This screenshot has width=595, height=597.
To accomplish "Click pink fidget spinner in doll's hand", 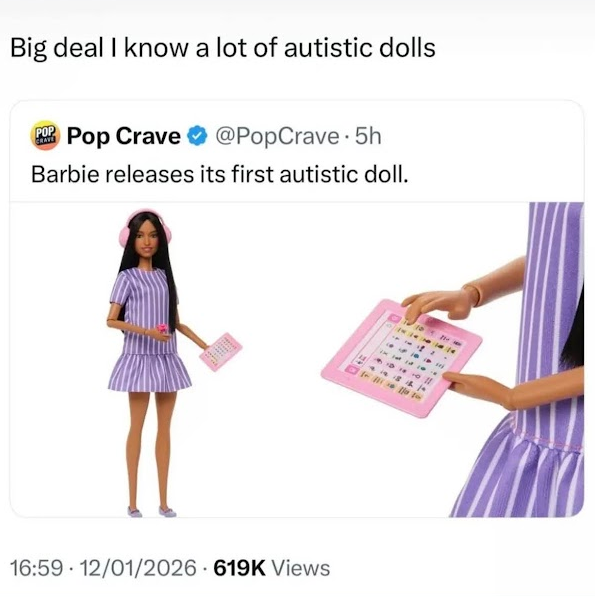I will (x=163, y=328).
